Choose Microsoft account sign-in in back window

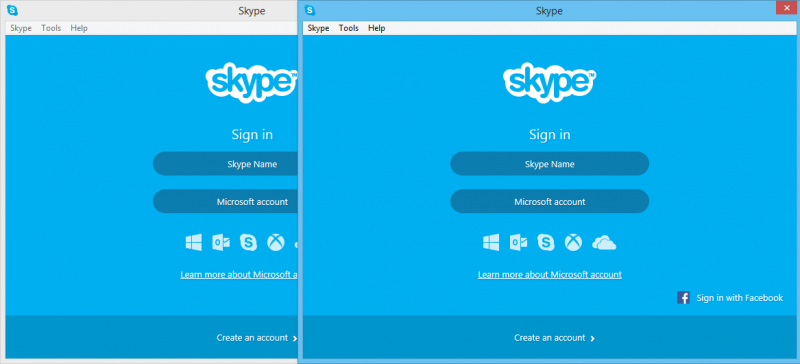pyautogui.click(x=225, y=202)
